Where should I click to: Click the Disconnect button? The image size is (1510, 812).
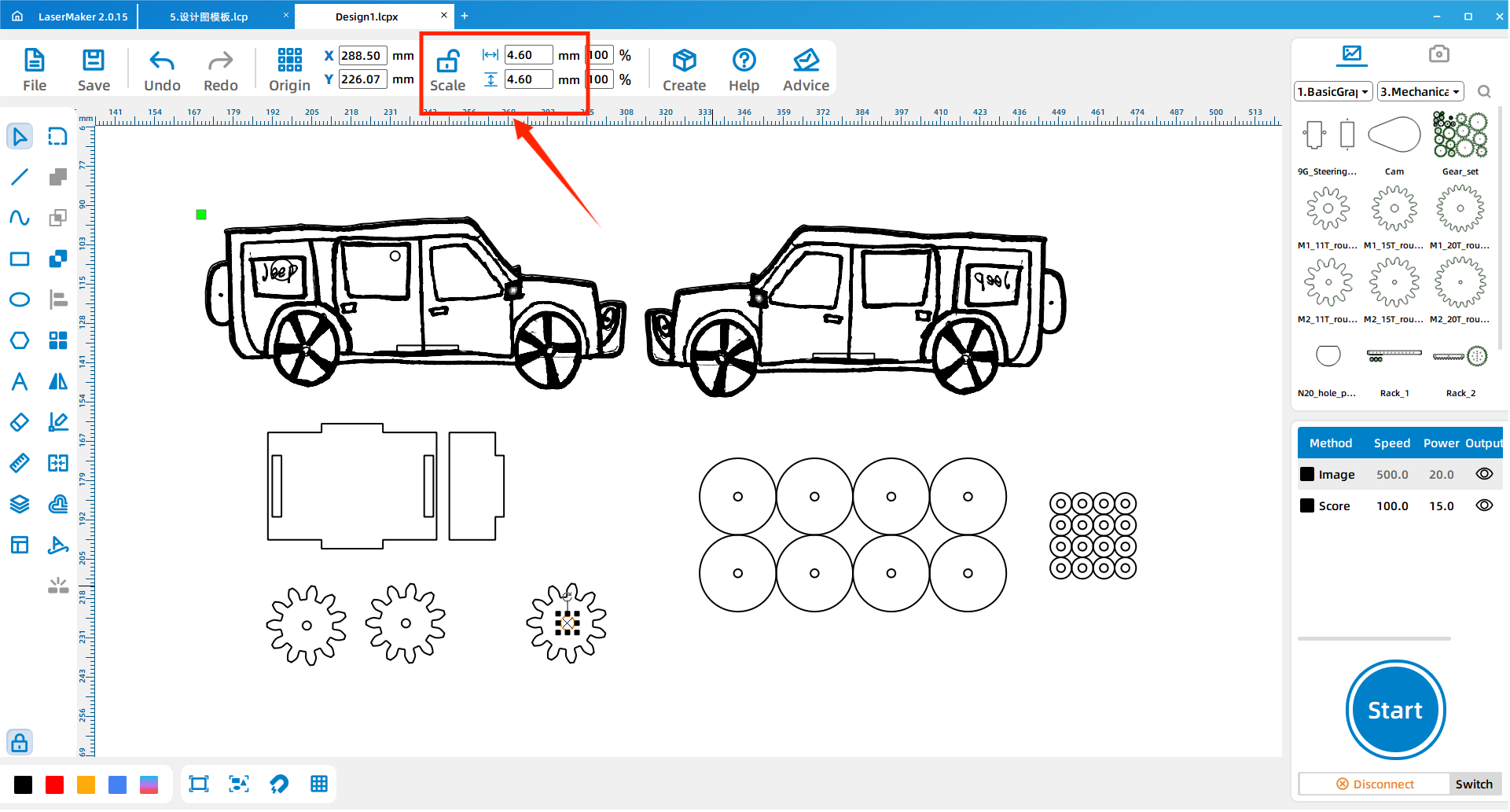(x=1375, y=784)
